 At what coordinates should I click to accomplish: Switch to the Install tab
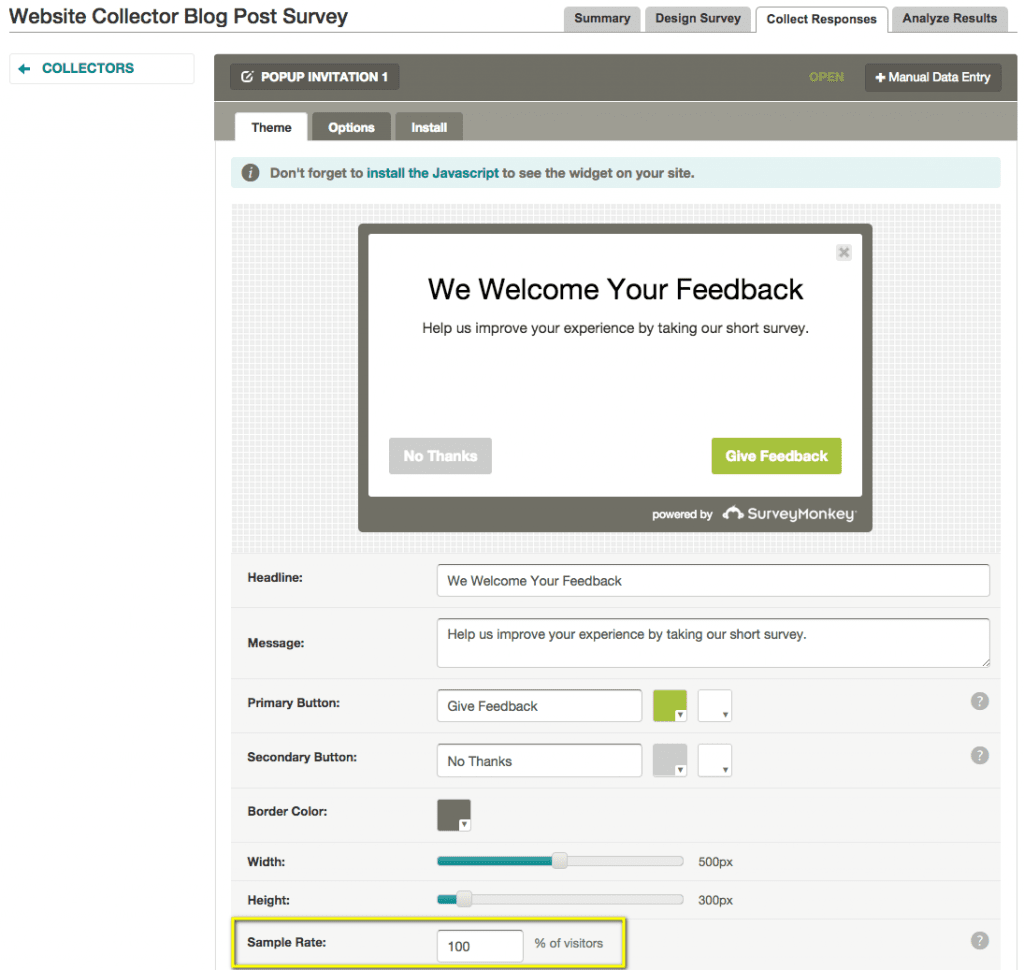click(x=428, y=126)
